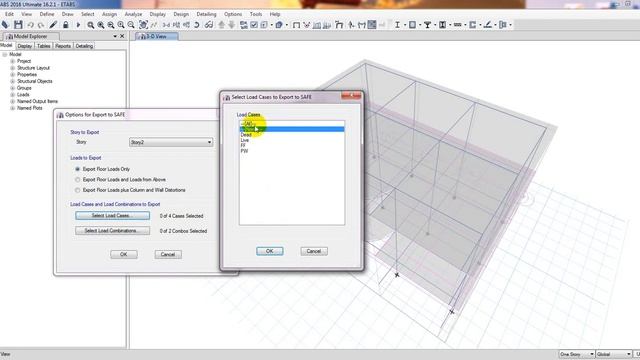Viewport: 640px width, 360px height.
Task: Click the Elevation view toolbar icon
Action: pyautogui.click(x=186, y=25)
